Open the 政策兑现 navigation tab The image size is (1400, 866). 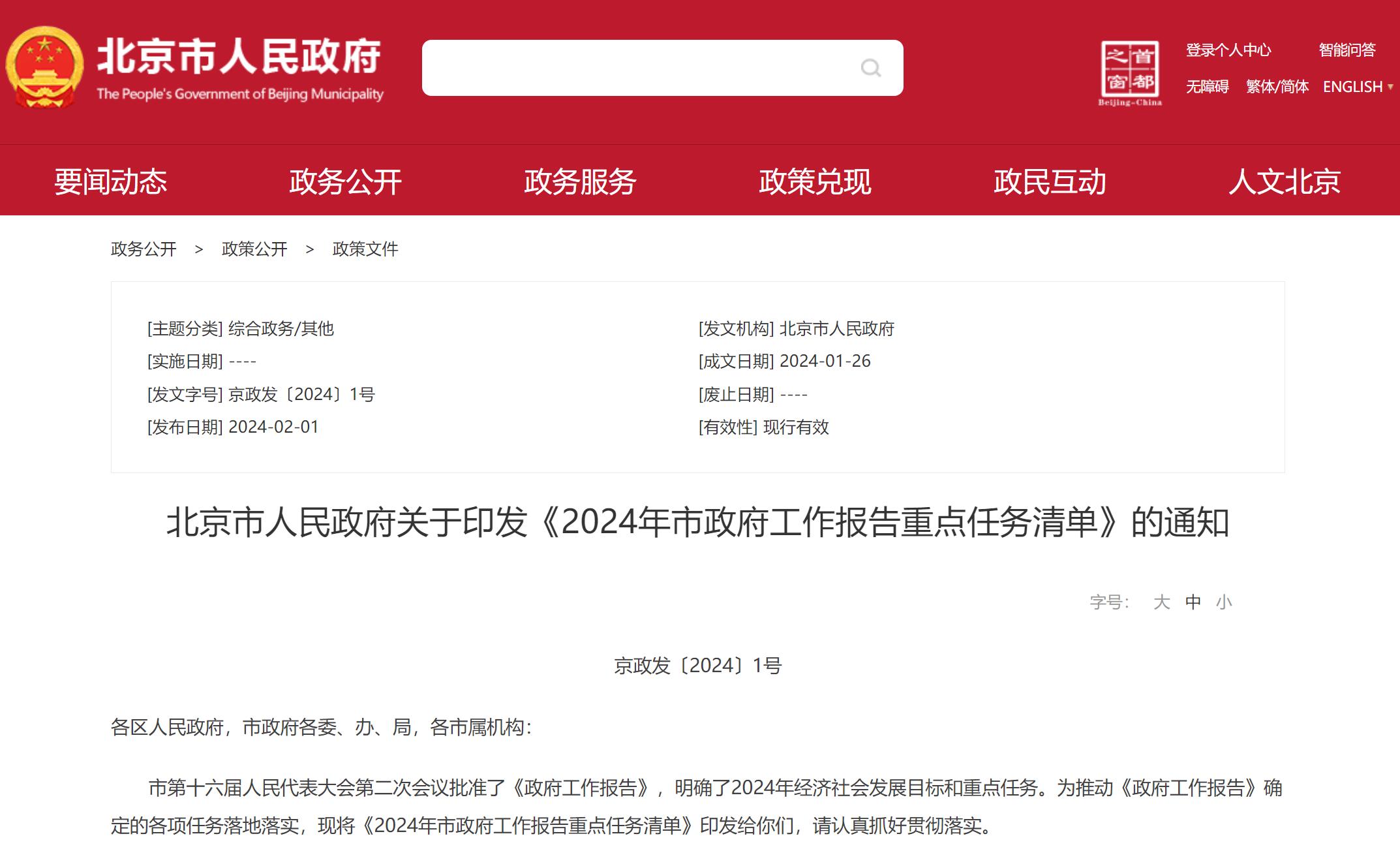pos(815,181)
